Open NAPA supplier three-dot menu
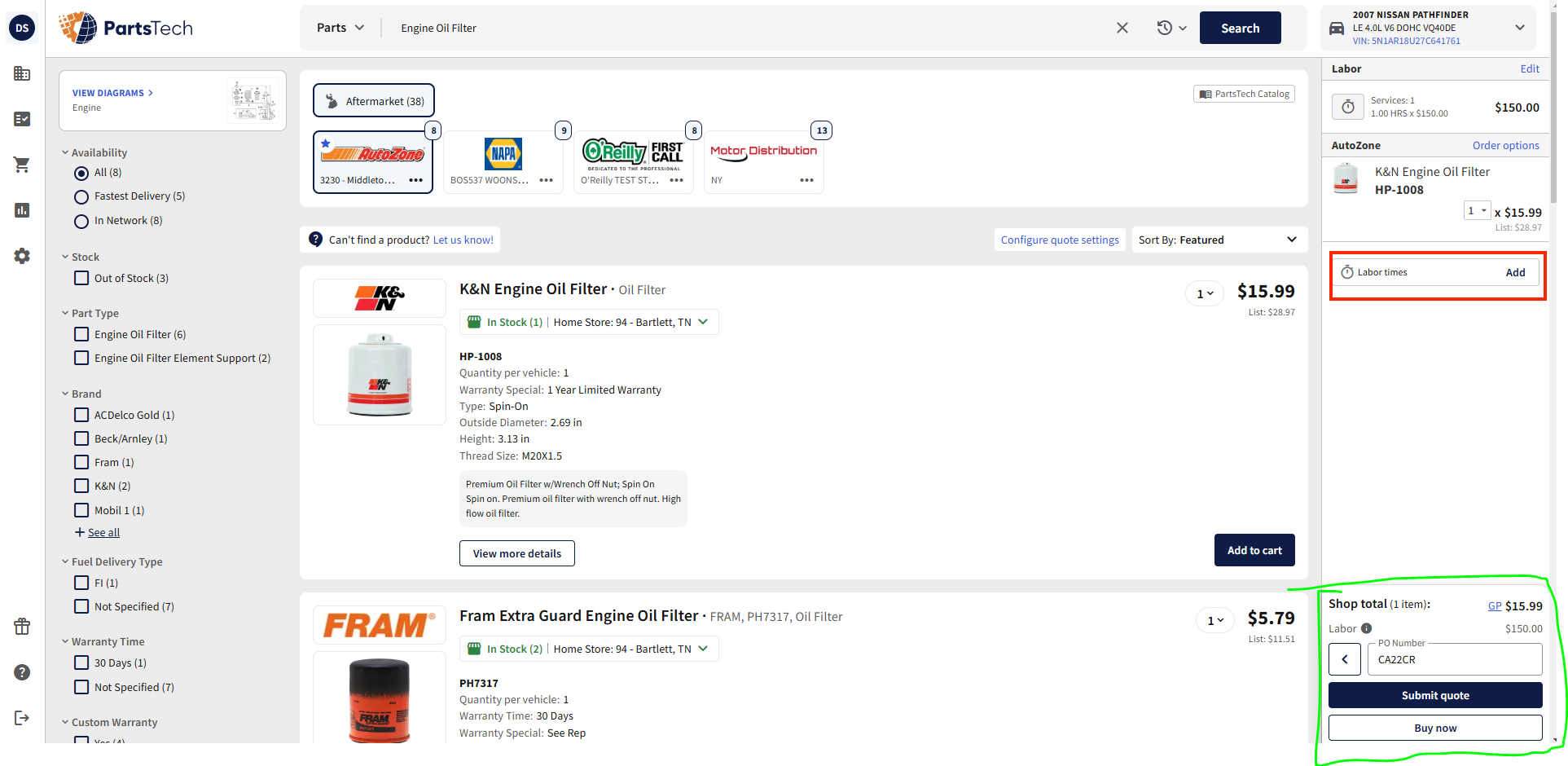The height and width of the screenshot is (766, 1568). [546, 180]
